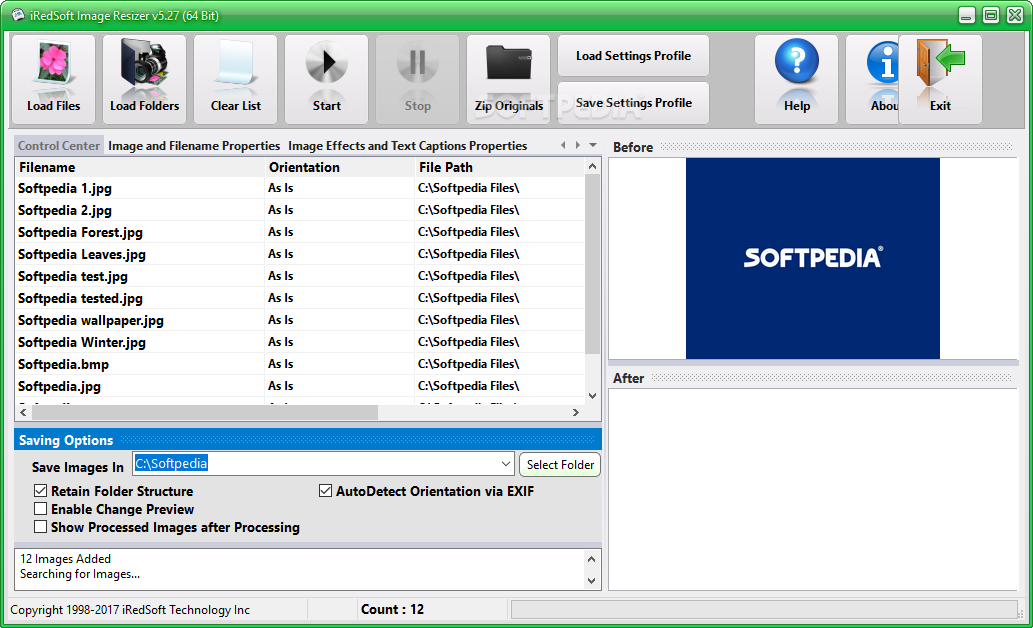Click file list vertical scrollbar thumb

pyautogui.click(x=592, y=264)
